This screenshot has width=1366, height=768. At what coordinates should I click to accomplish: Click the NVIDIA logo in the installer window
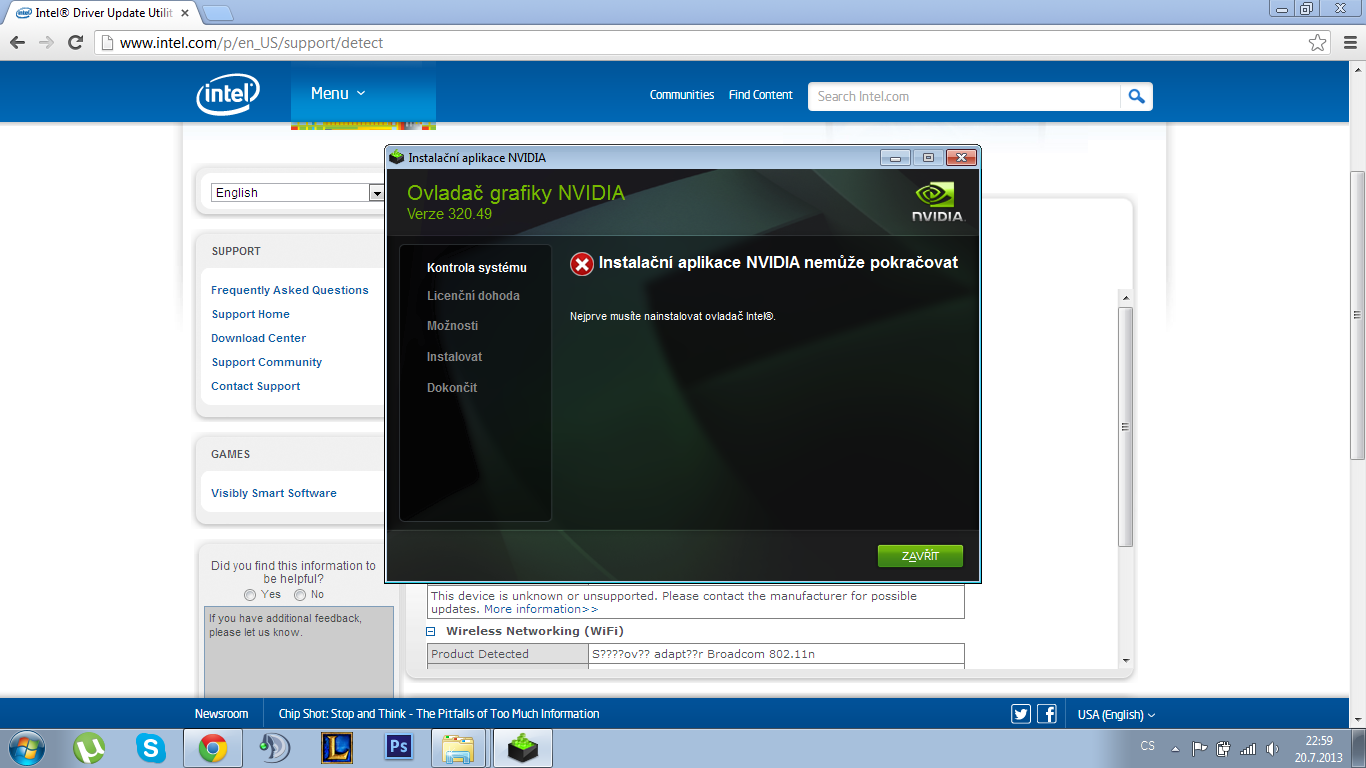937,201
